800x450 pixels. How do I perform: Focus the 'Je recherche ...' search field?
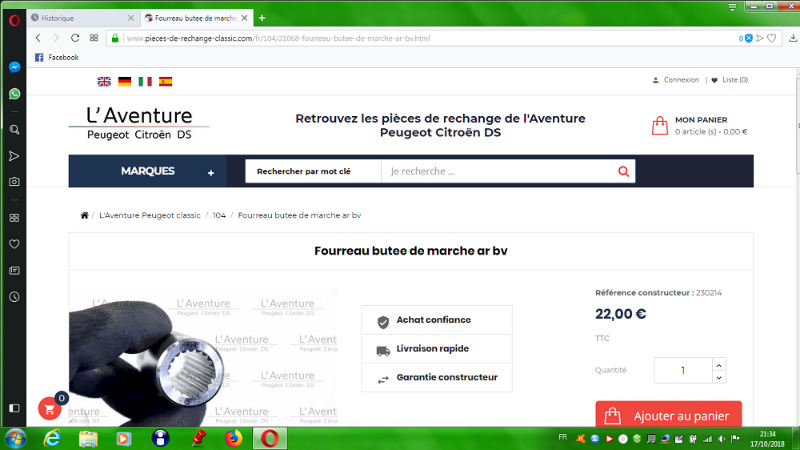tap(496, 171)
